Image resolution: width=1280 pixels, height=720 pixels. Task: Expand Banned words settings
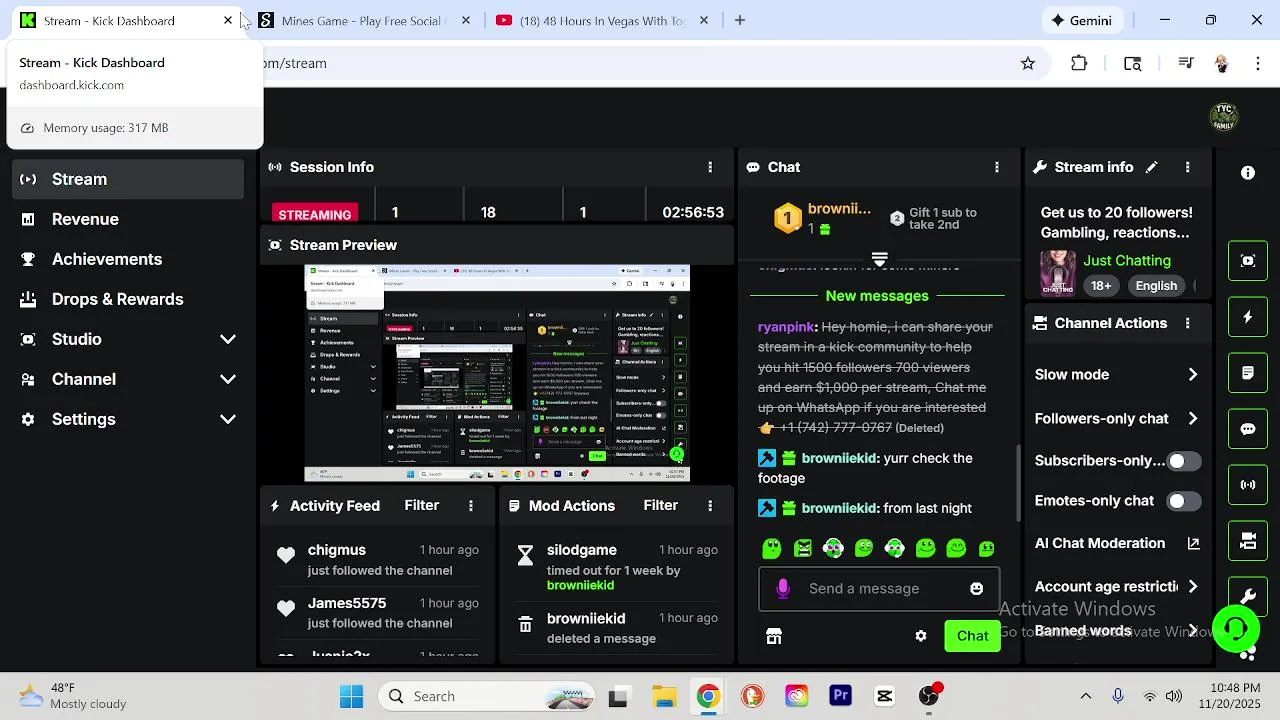[x=1192, y=631]
